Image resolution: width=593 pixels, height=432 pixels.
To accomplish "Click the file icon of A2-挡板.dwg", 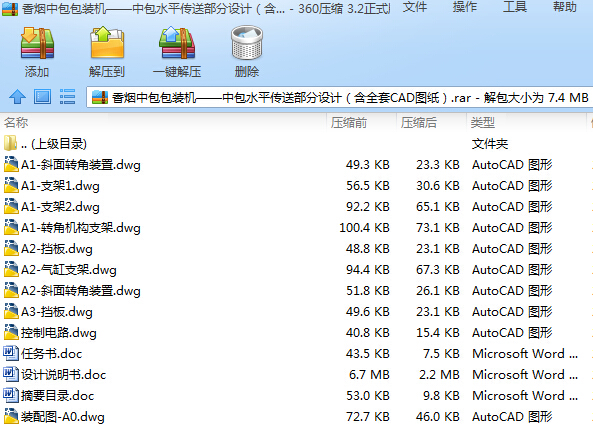I will (11, 248).
